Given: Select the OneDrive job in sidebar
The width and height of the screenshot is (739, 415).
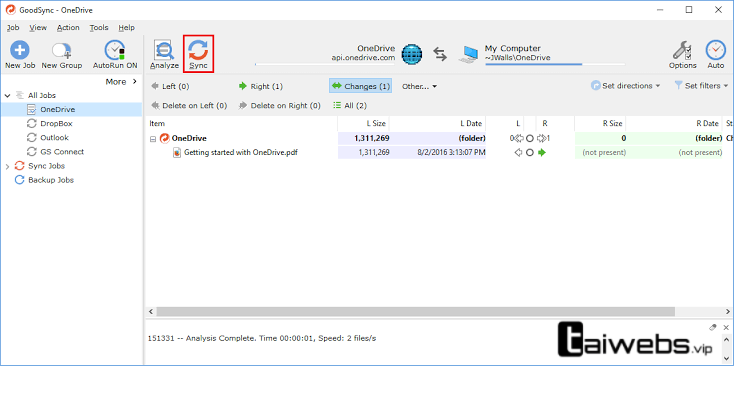Looking at the screenshot, I should point(72,109).
